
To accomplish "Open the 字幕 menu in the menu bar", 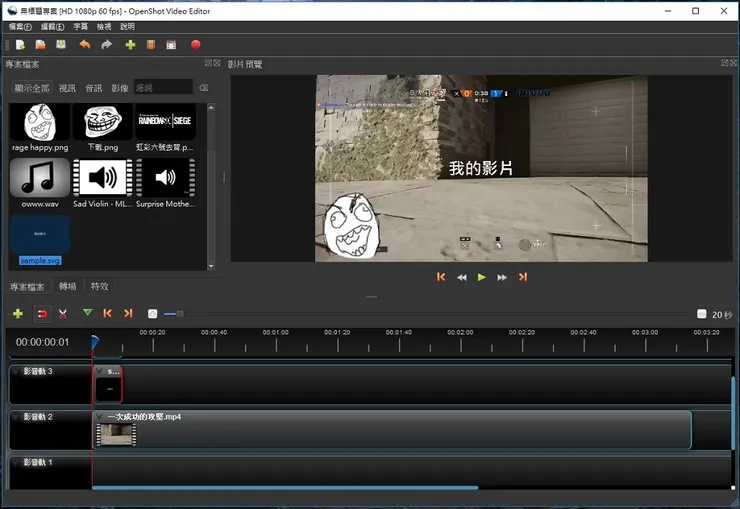I will coord(80,27).
